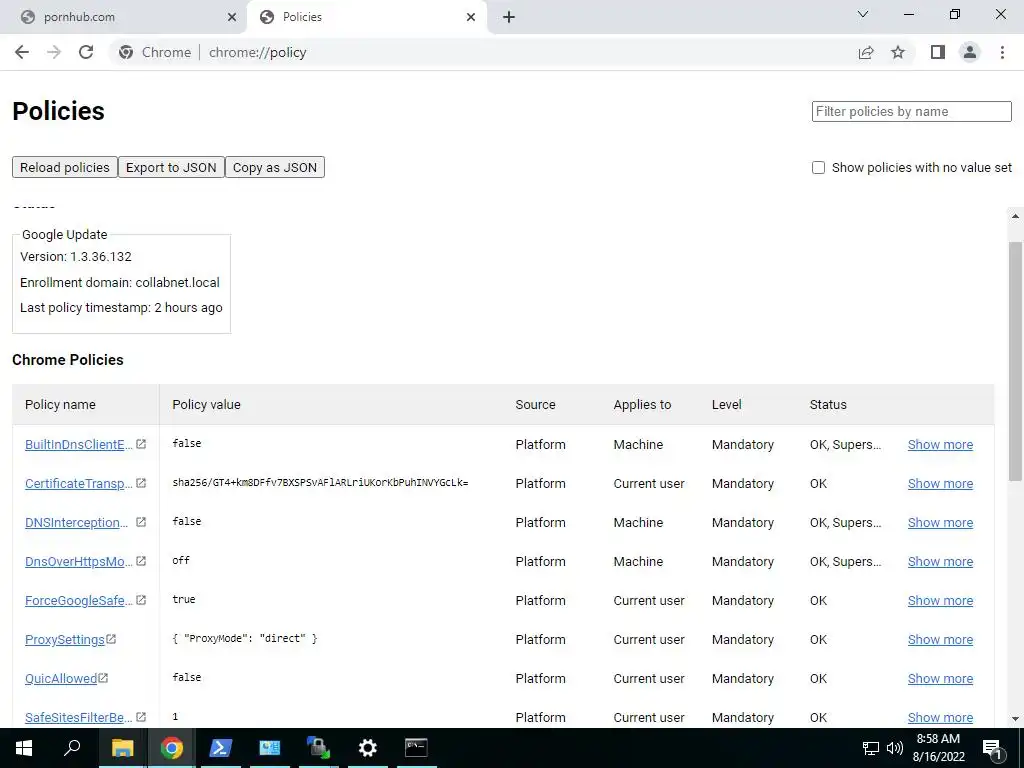Open the new tab plus button
1024x768 pixels.
[509, 17]
